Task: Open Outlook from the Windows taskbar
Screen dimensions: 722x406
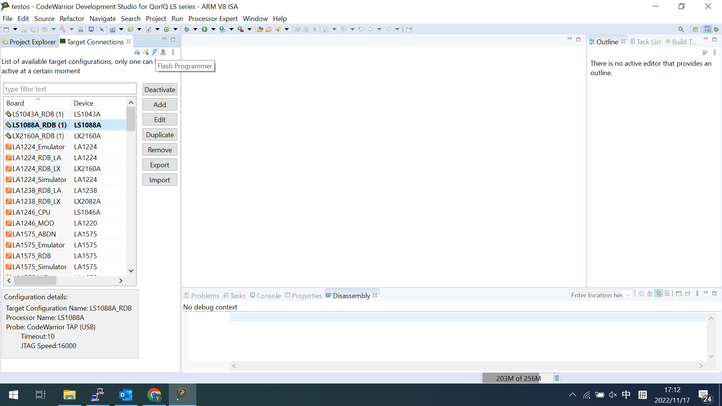Action: point(126,394)
